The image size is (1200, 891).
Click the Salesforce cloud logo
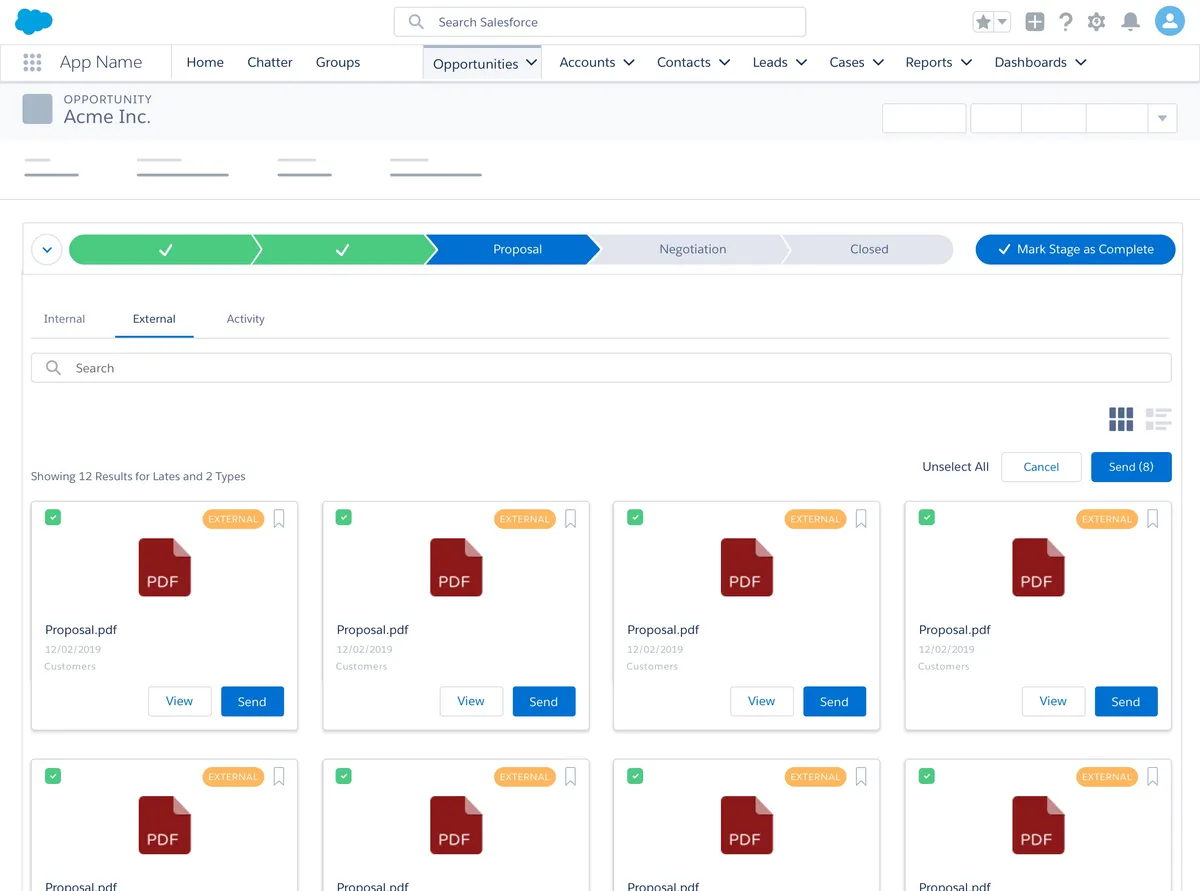(x=34, y=21)
